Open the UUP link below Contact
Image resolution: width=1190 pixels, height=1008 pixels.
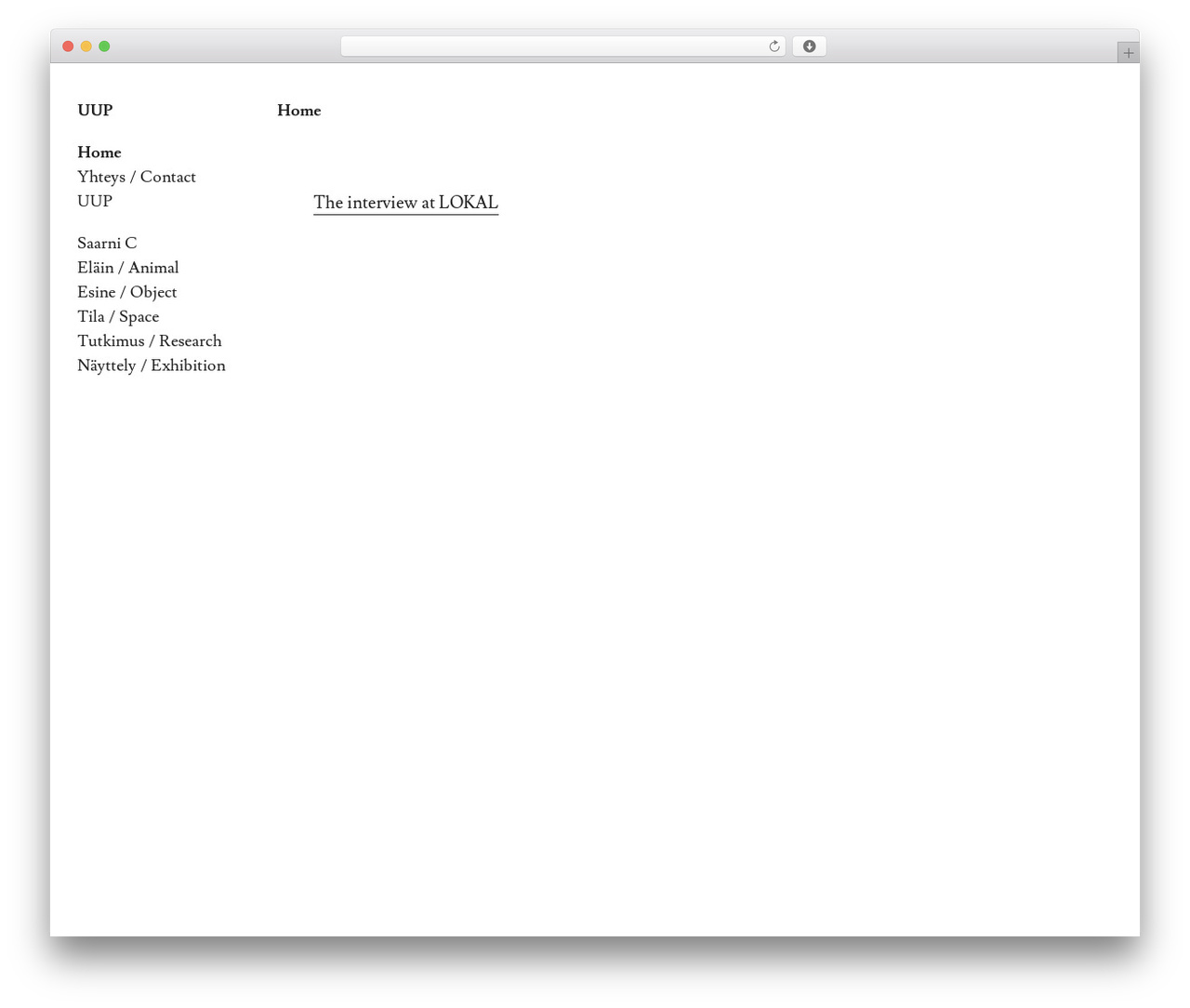click(95, 201)
